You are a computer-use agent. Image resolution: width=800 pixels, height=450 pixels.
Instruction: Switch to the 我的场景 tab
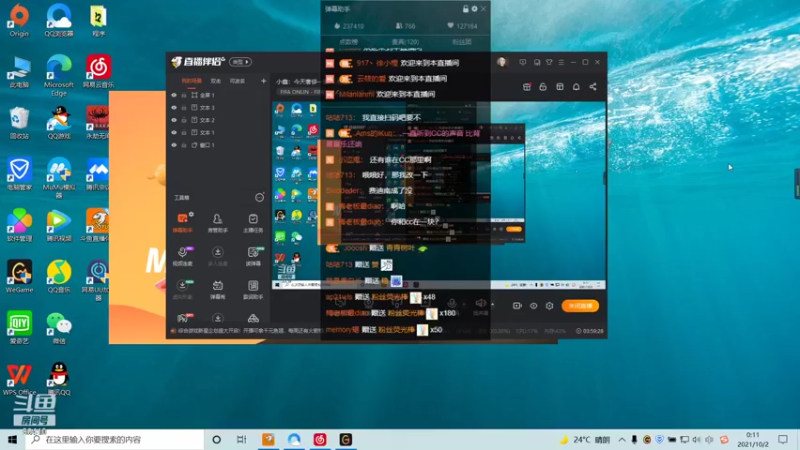click(191, 81)
